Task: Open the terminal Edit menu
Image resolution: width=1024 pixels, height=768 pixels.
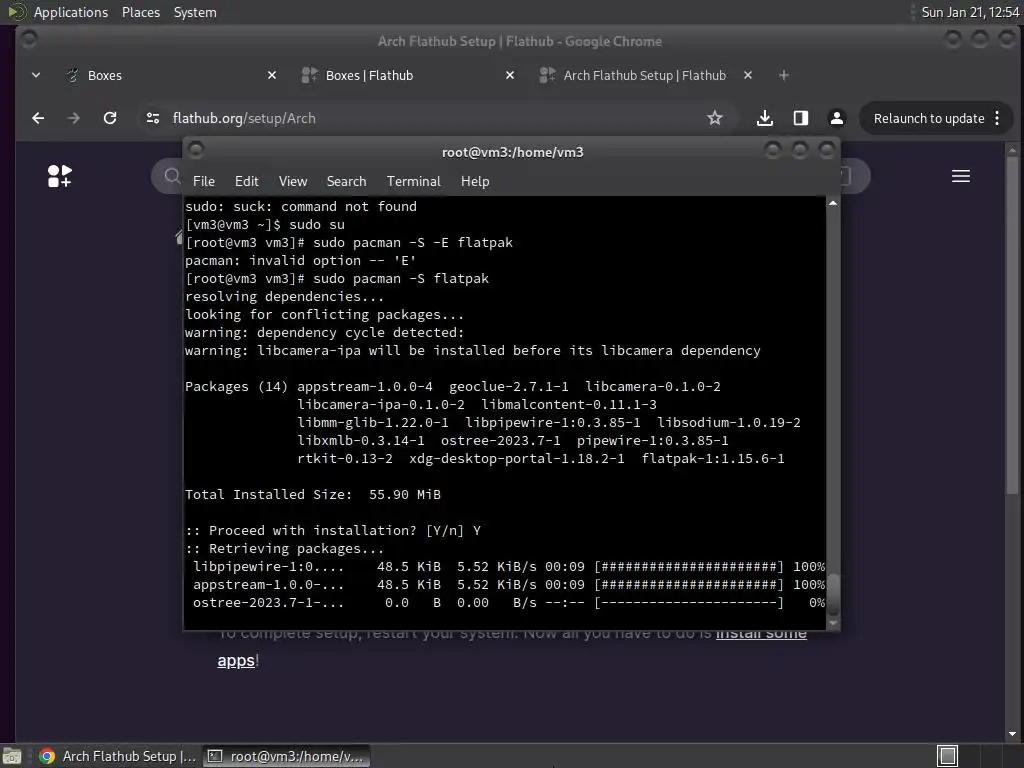Action: point(247,182)
